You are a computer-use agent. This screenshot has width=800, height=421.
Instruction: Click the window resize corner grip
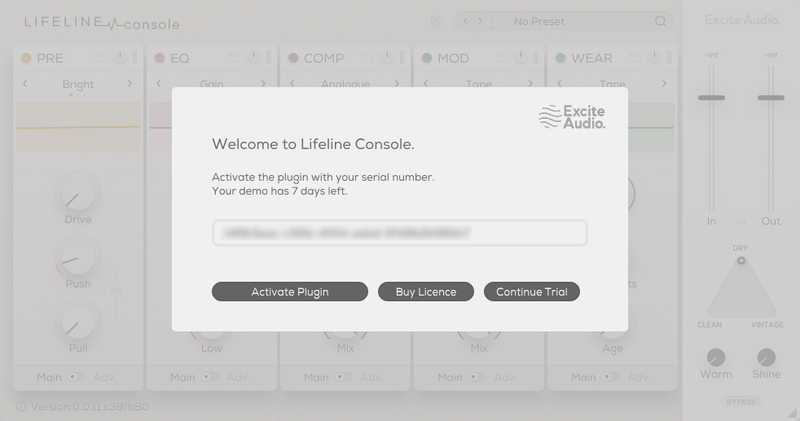tap(792, 413)
